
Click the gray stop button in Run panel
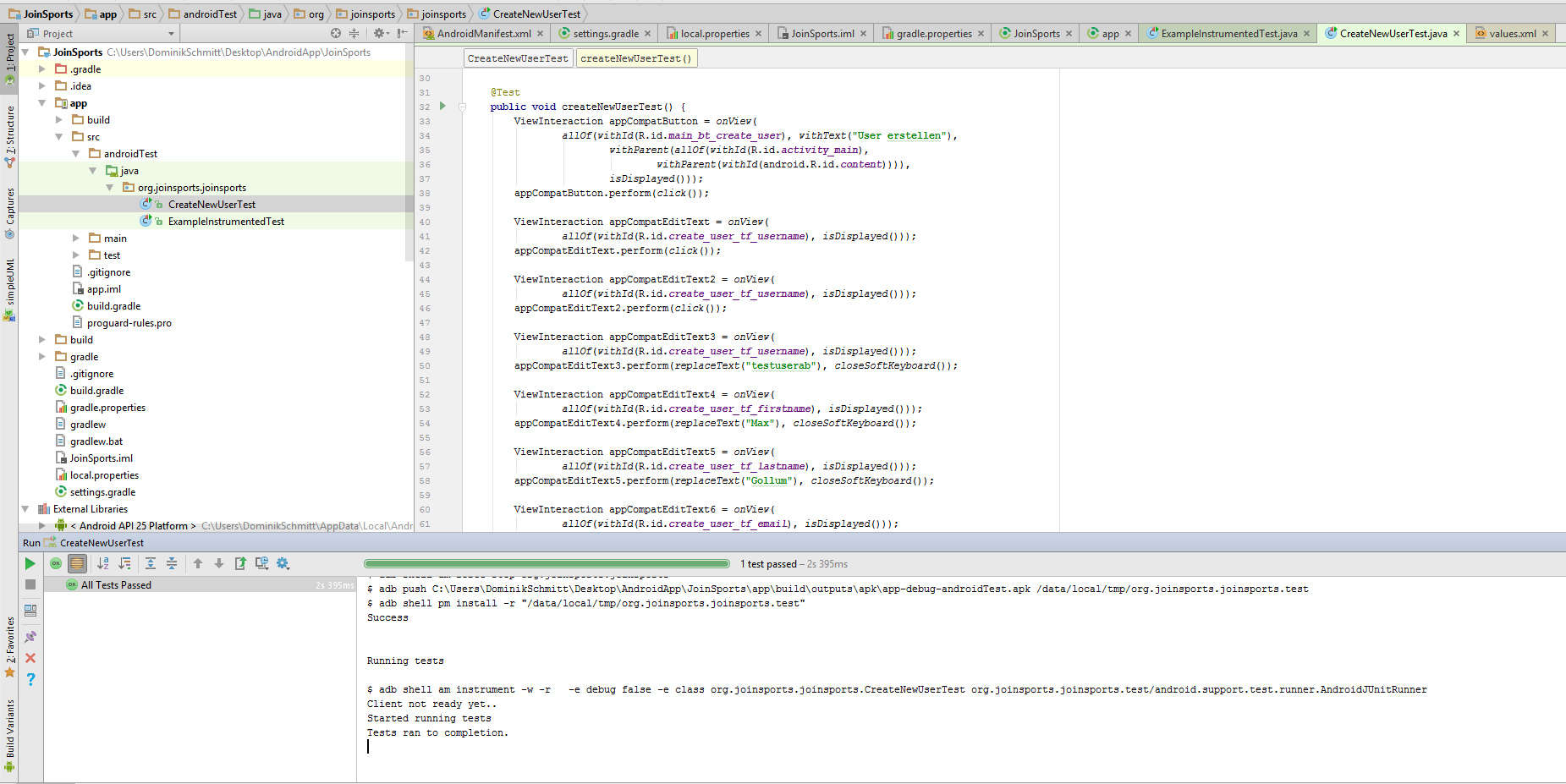(30, 584)
